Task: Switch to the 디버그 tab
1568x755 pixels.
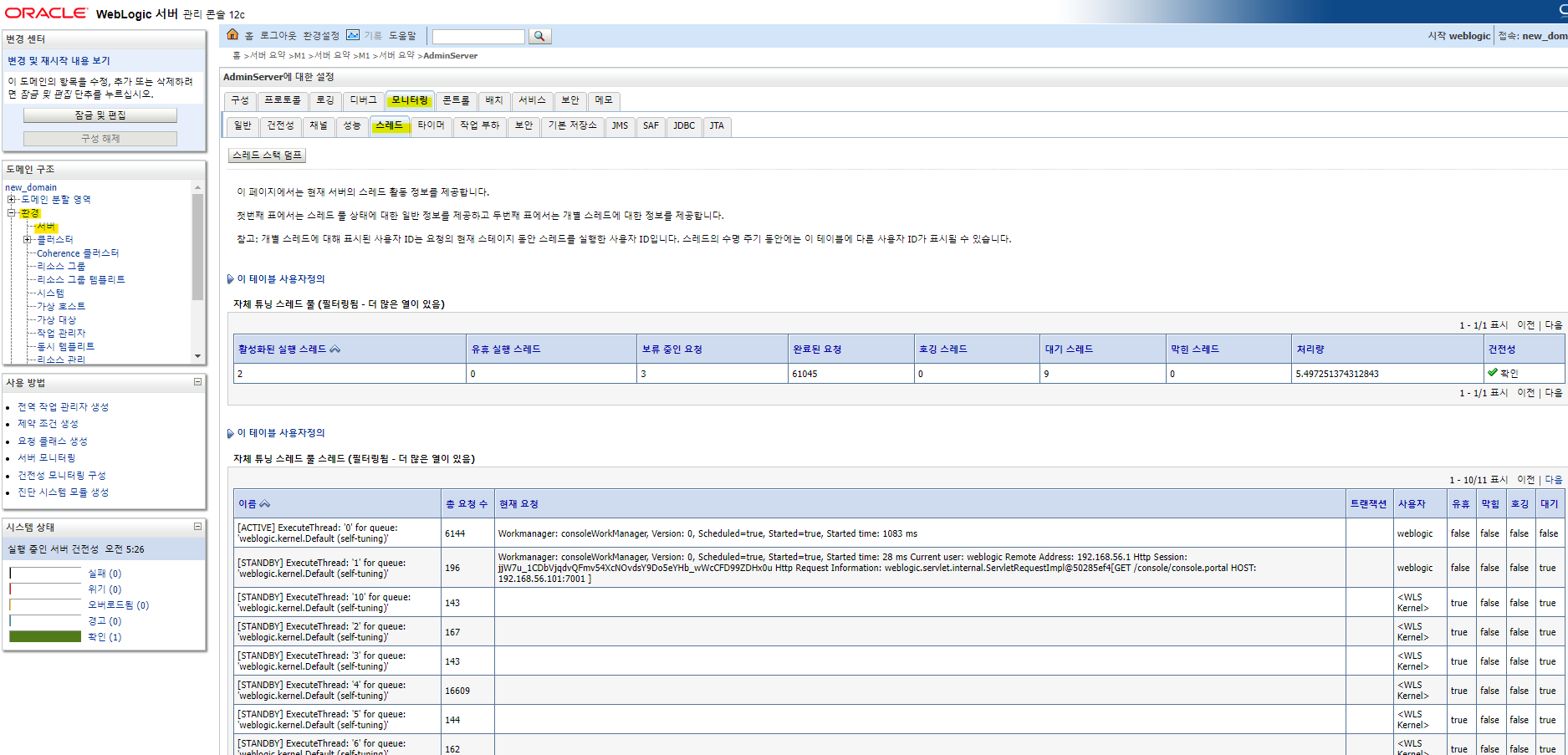Action: [x=363, y=100]
